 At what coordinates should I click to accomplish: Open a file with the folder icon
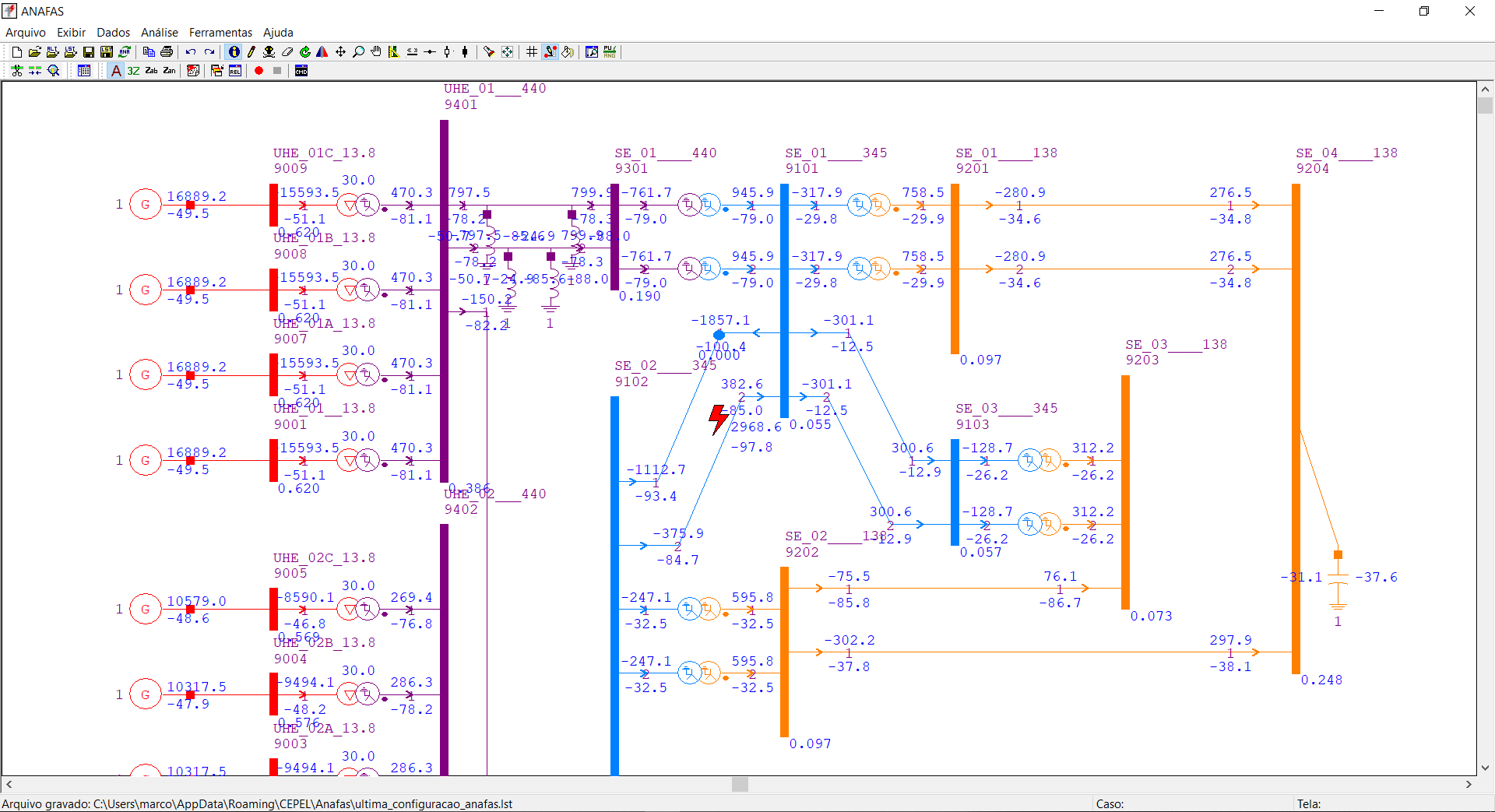click(x=34, y=52)
